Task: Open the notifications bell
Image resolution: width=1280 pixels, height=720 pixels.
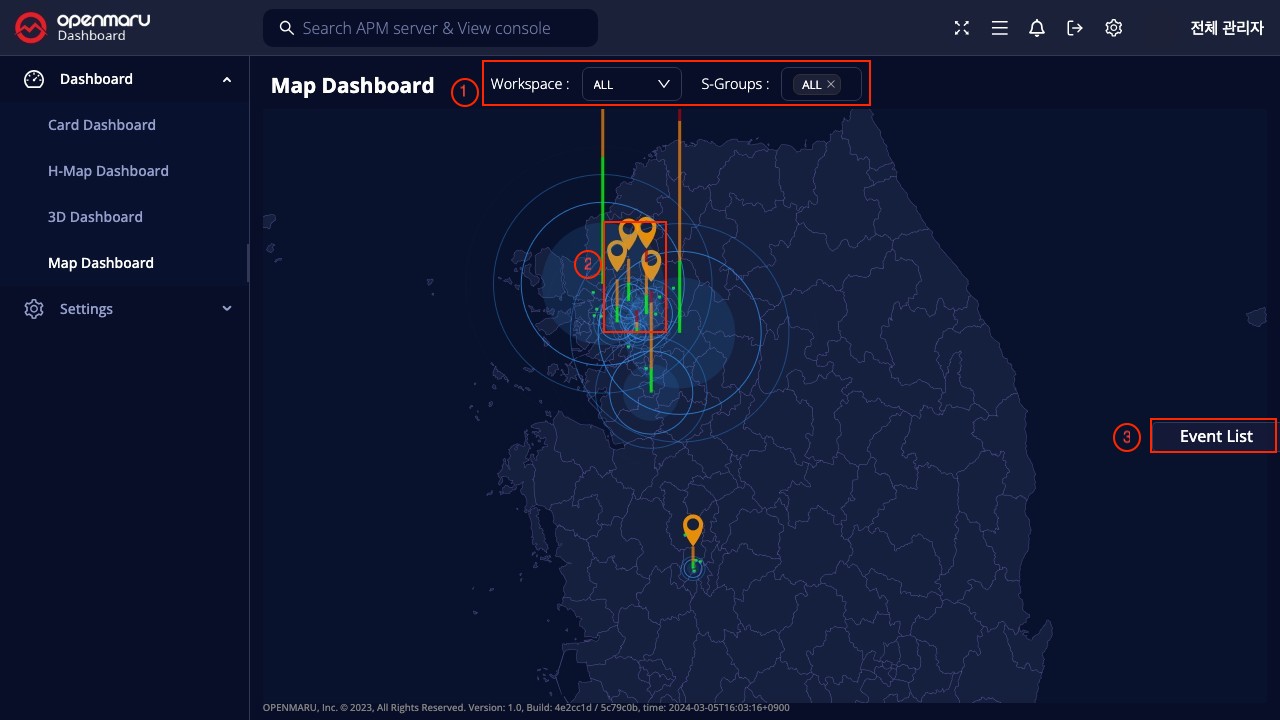Action: coord(1037,28)
